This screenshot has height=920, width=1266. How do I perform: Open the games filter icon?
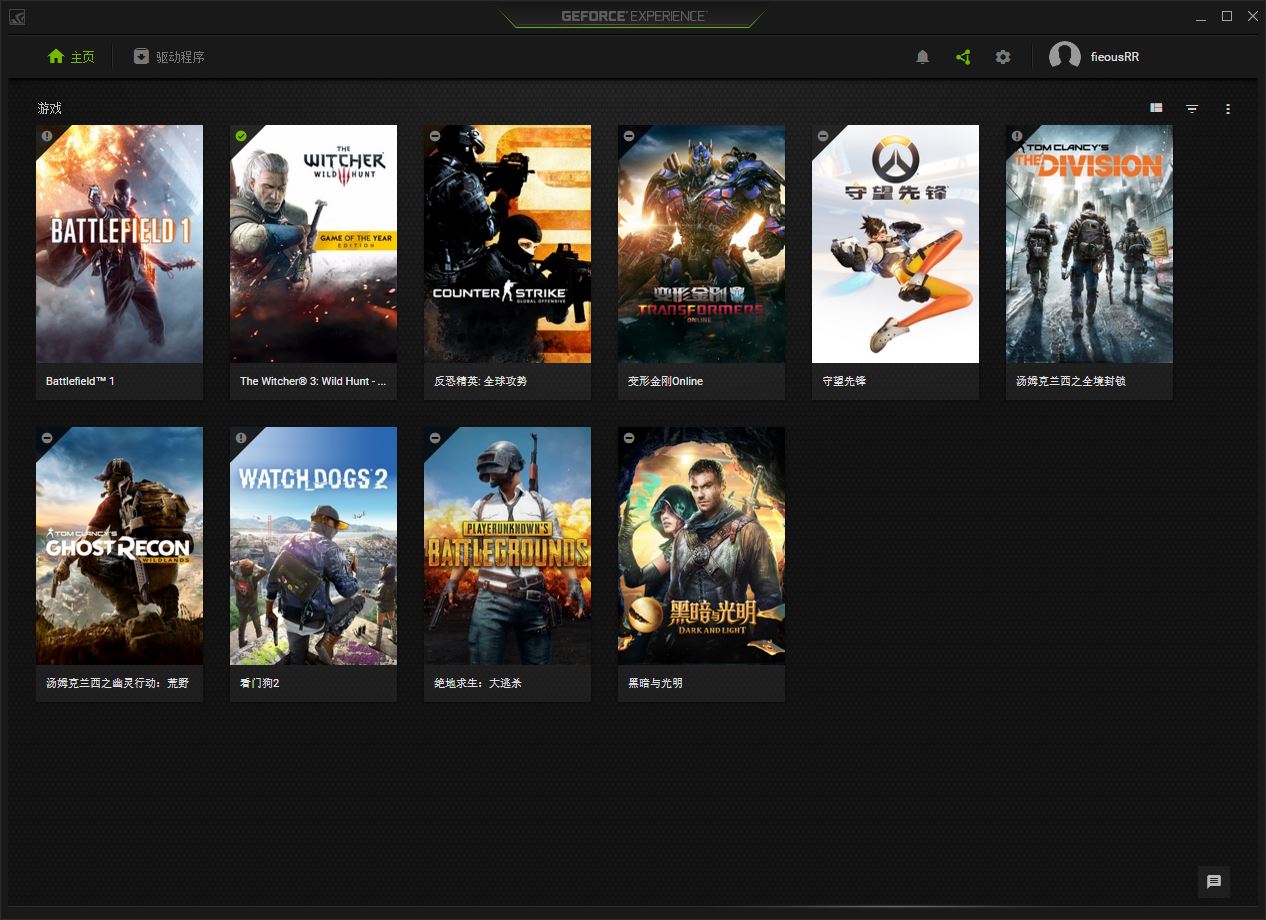[1192, 108]
